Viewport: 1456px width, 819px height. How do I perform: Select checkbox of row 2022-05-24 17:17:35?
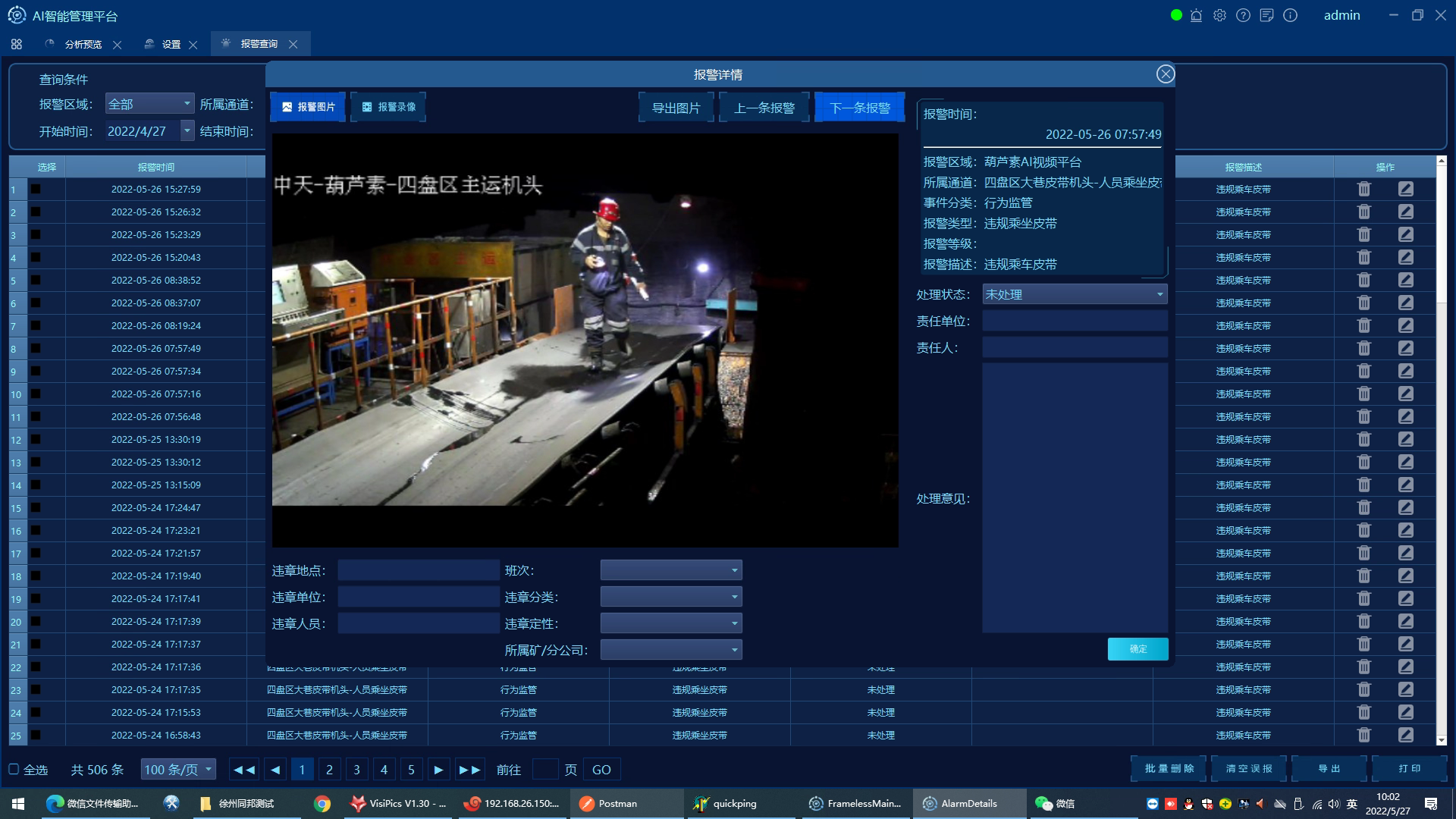tap(36, 689)
